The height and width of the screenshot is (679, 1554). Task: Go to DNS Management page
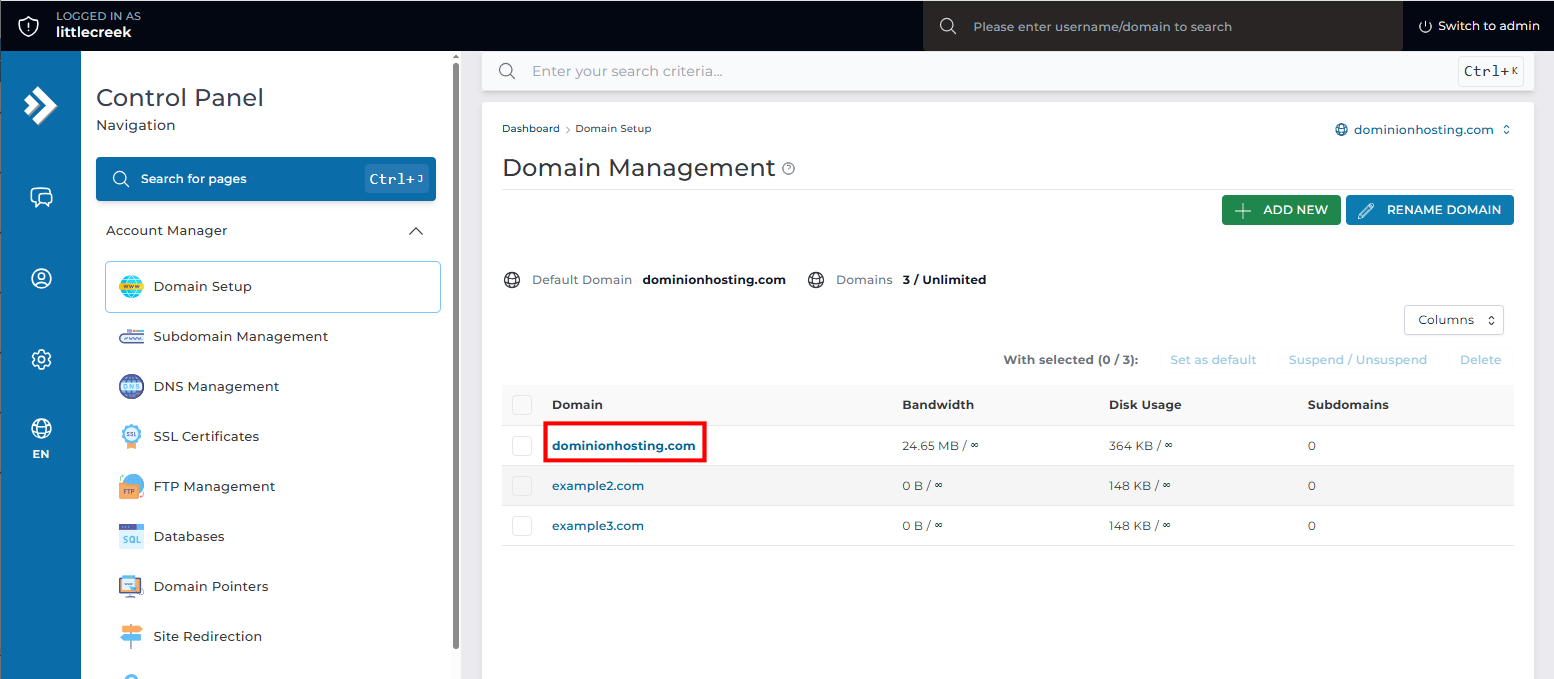[216, 387]
